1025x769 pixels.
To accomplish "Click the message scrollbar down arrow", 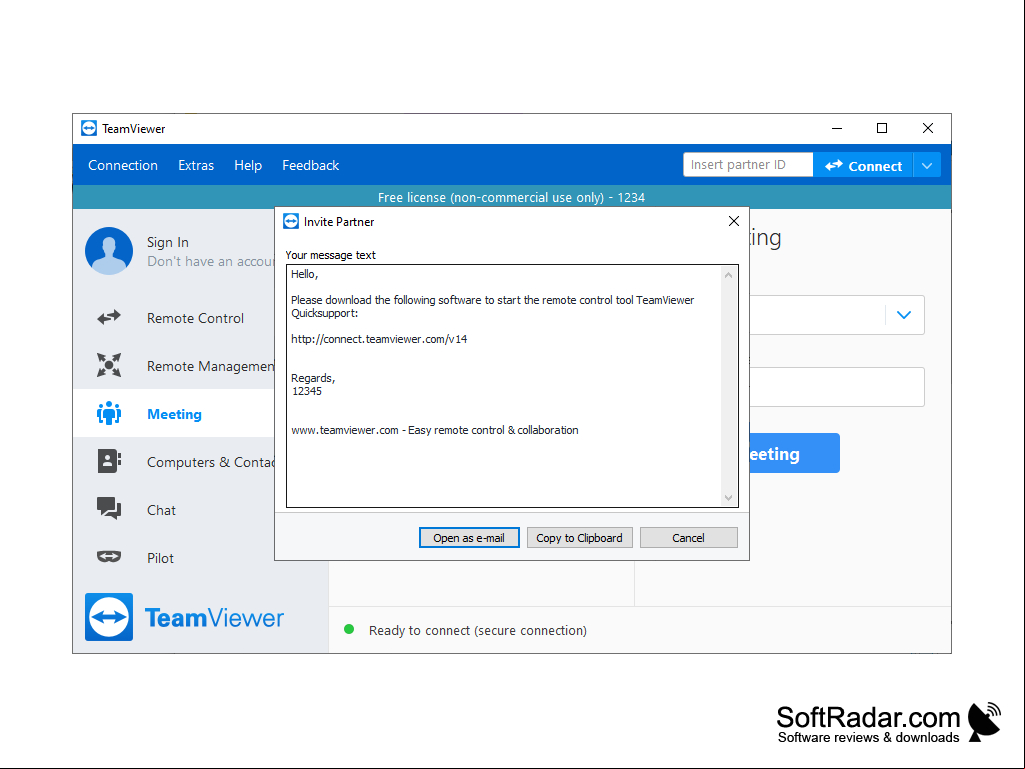I will tap(728, 498).
